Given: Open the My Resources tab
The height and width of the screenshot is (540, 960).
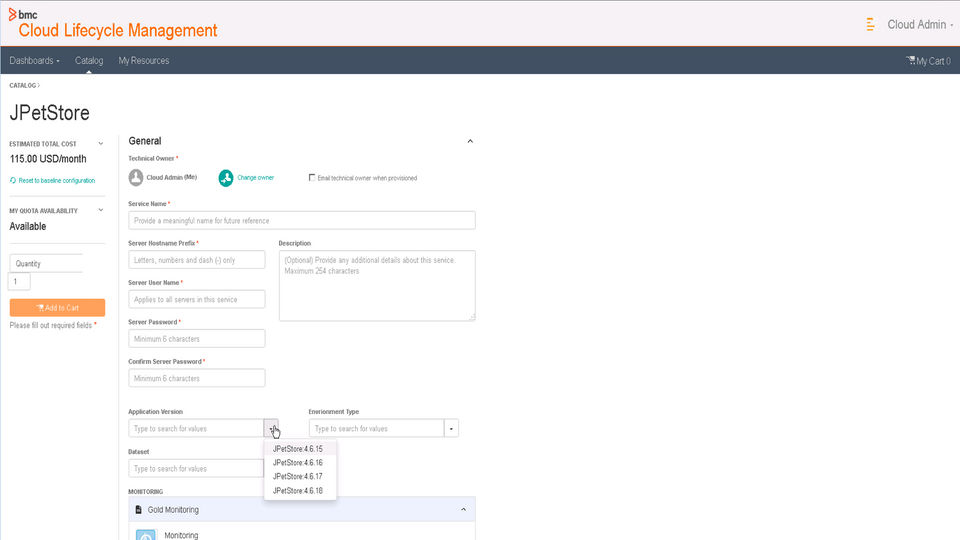Looking at the screenshot, I should 144,61.
